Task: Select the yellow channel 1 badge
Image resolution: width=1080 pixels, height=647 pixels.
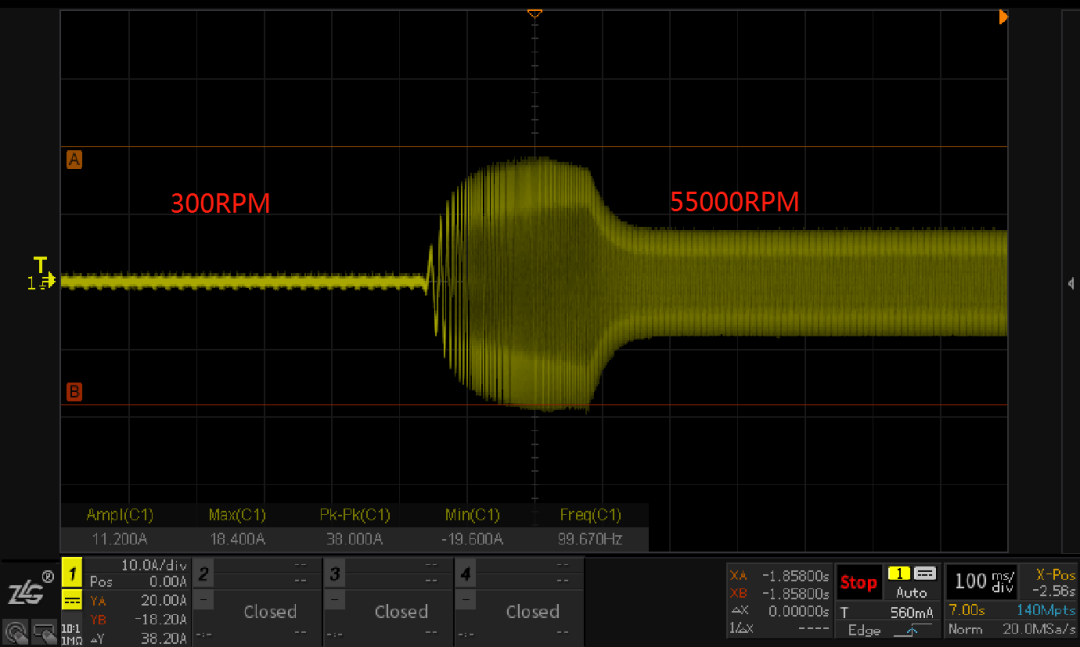Action: (x=72, y=573)
